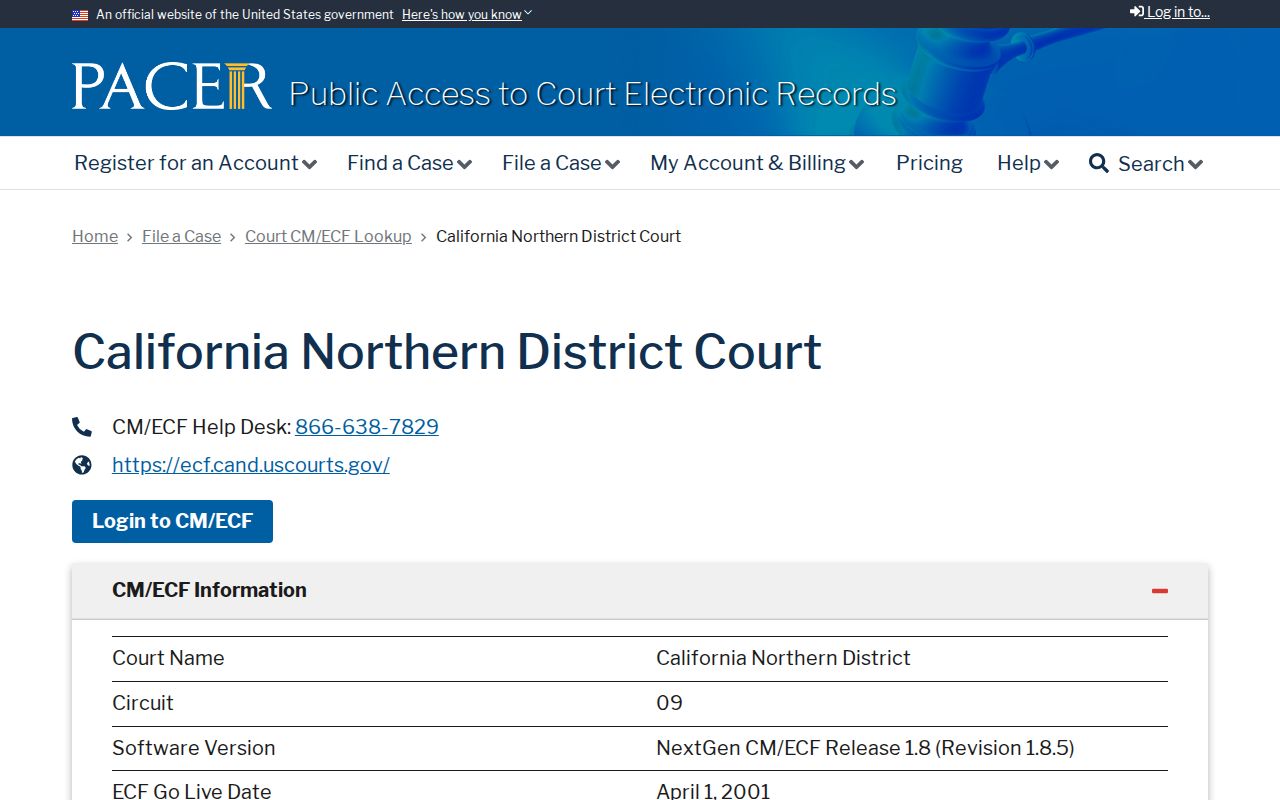Click the PACER logo
Image resolution: width=1280 pixels, height=800 pixels.
[172, 86]
